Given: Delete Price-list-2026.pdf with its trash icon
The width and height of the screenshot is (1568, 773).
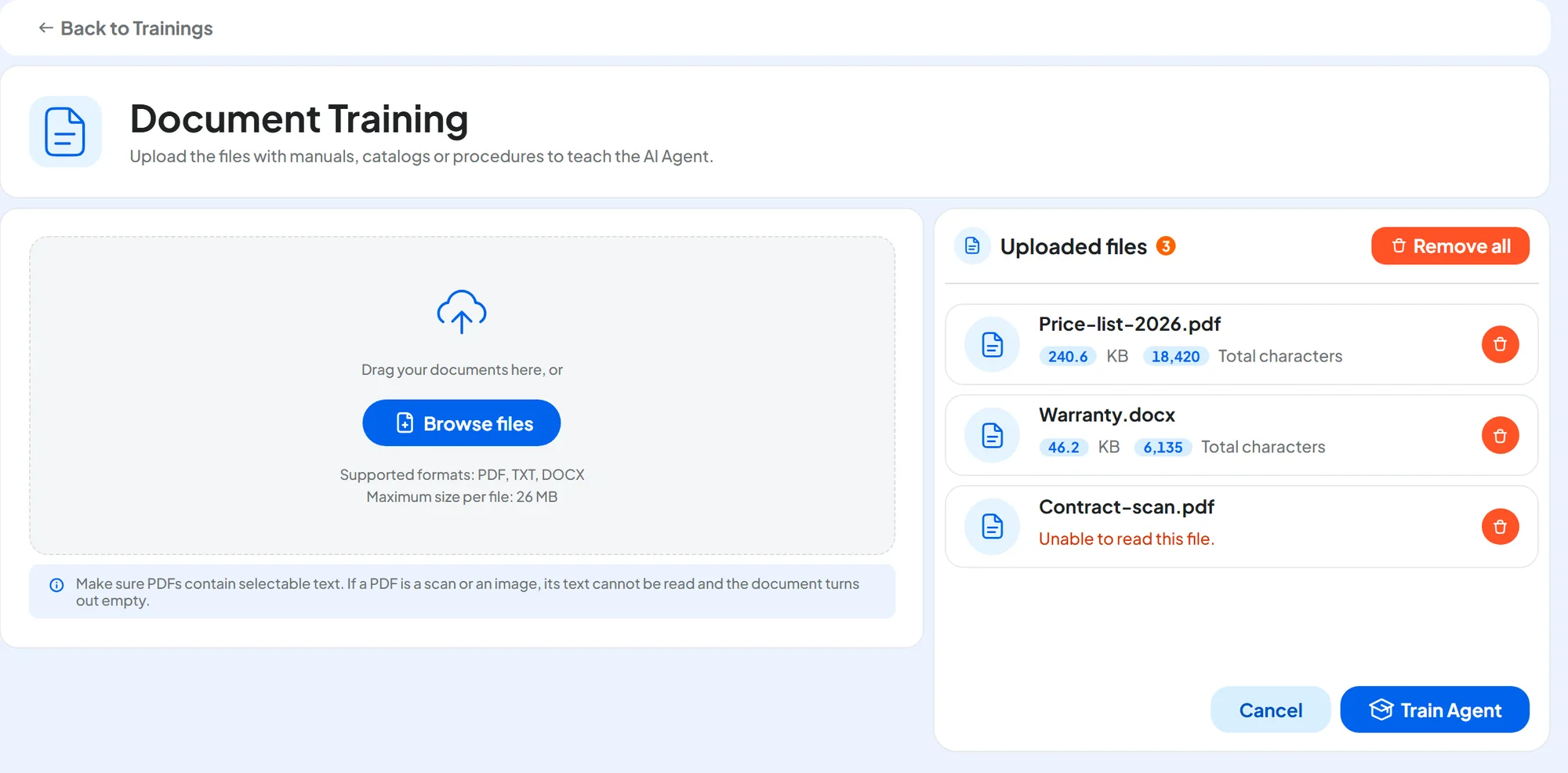Looking at the screenshot, I should pyautogui.click(x=1500, y=344).
